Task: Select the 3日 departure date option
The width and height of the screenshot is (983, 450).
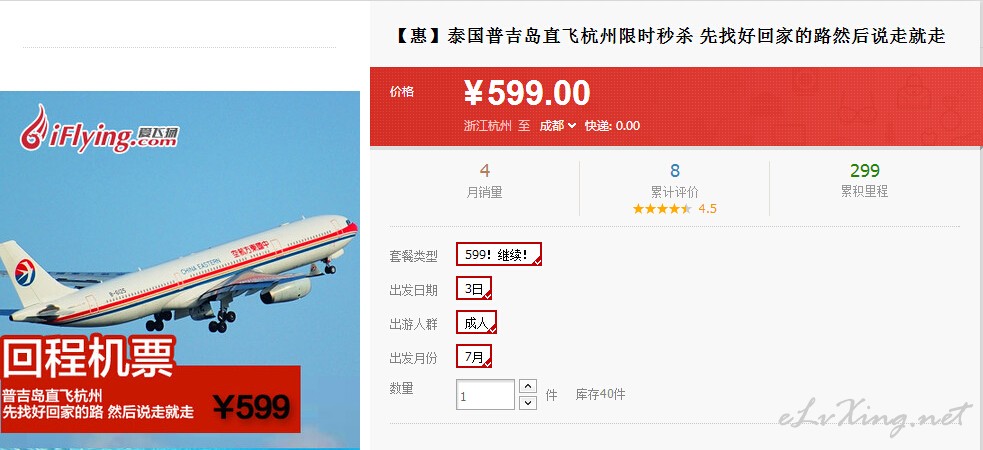Action: click(x=474, y=288)
